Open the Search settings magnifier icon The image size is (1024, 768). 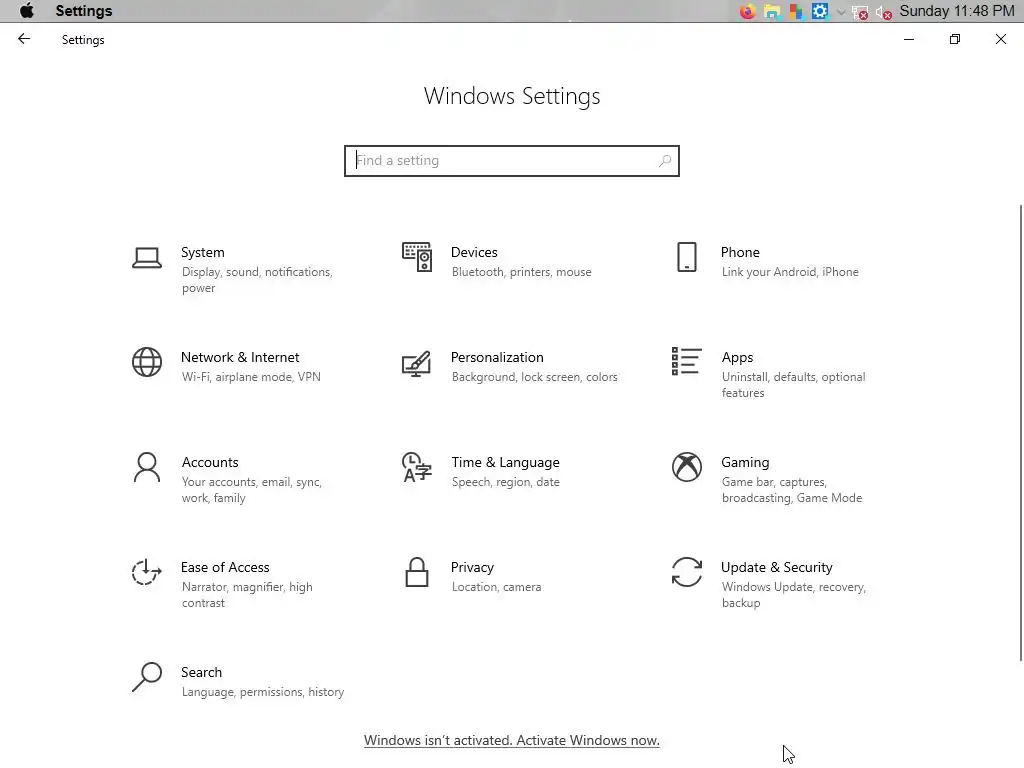pyautogui.click(x=147, y=677)
